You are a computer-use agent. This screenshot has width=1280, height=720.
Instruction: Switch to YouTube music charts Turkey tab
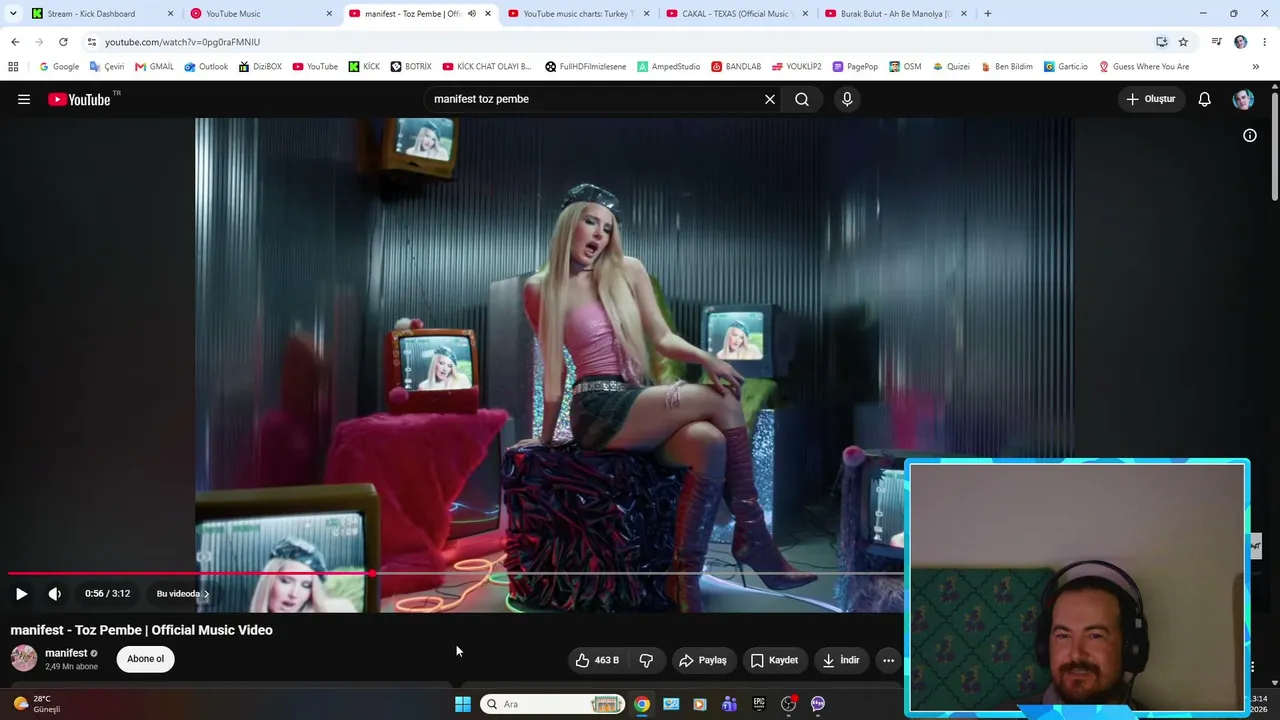(579, 14)
